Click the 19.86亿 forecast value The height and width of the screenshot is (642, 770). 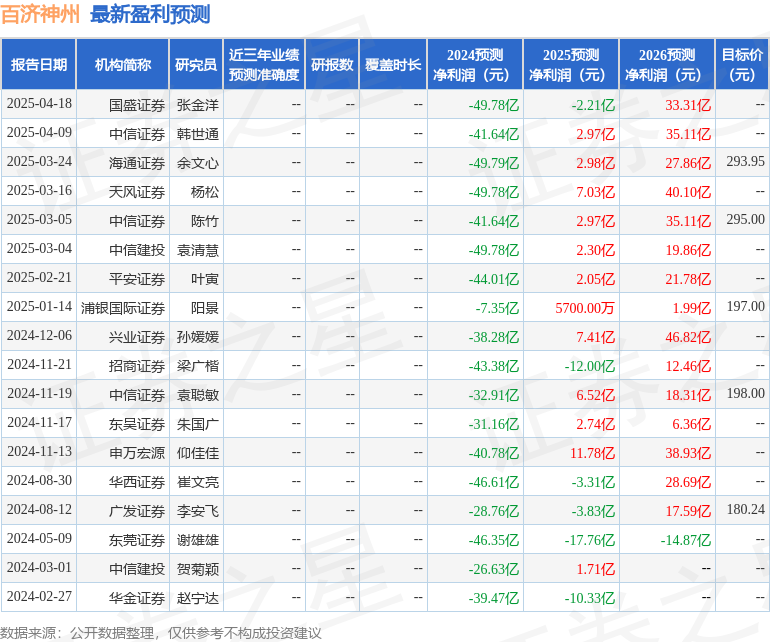click(688, 250)
